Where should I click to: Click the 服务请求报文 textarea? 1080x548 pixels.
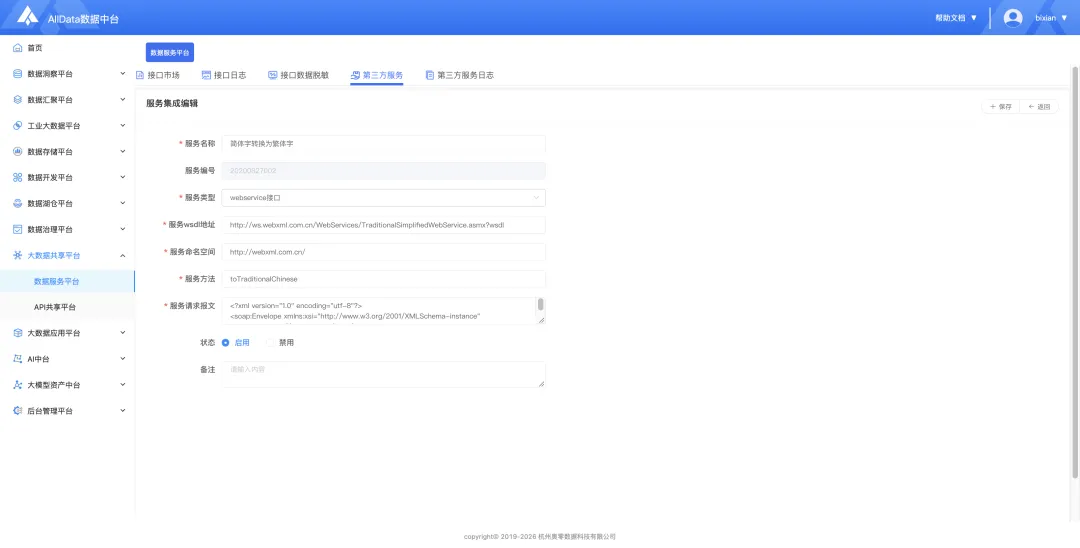(384, 311)
